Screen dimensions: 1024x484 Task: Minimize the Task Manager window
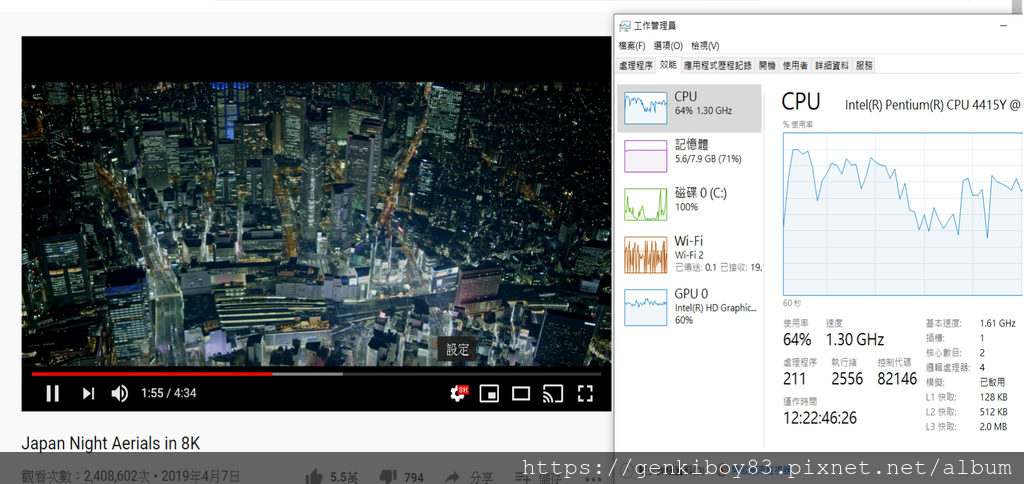[x=1003, y=25]
